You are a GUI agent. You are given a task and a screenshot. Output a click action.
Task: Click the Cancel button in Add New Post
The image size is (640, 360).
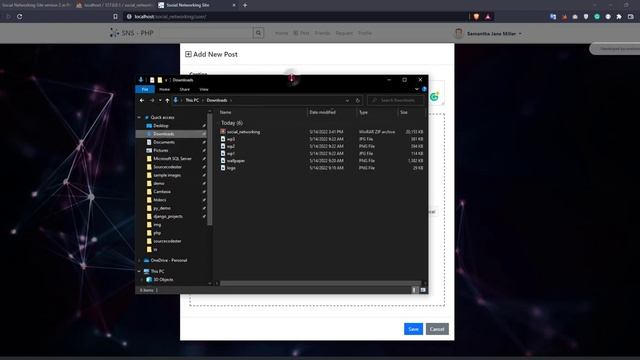click(x=437, y=329)
